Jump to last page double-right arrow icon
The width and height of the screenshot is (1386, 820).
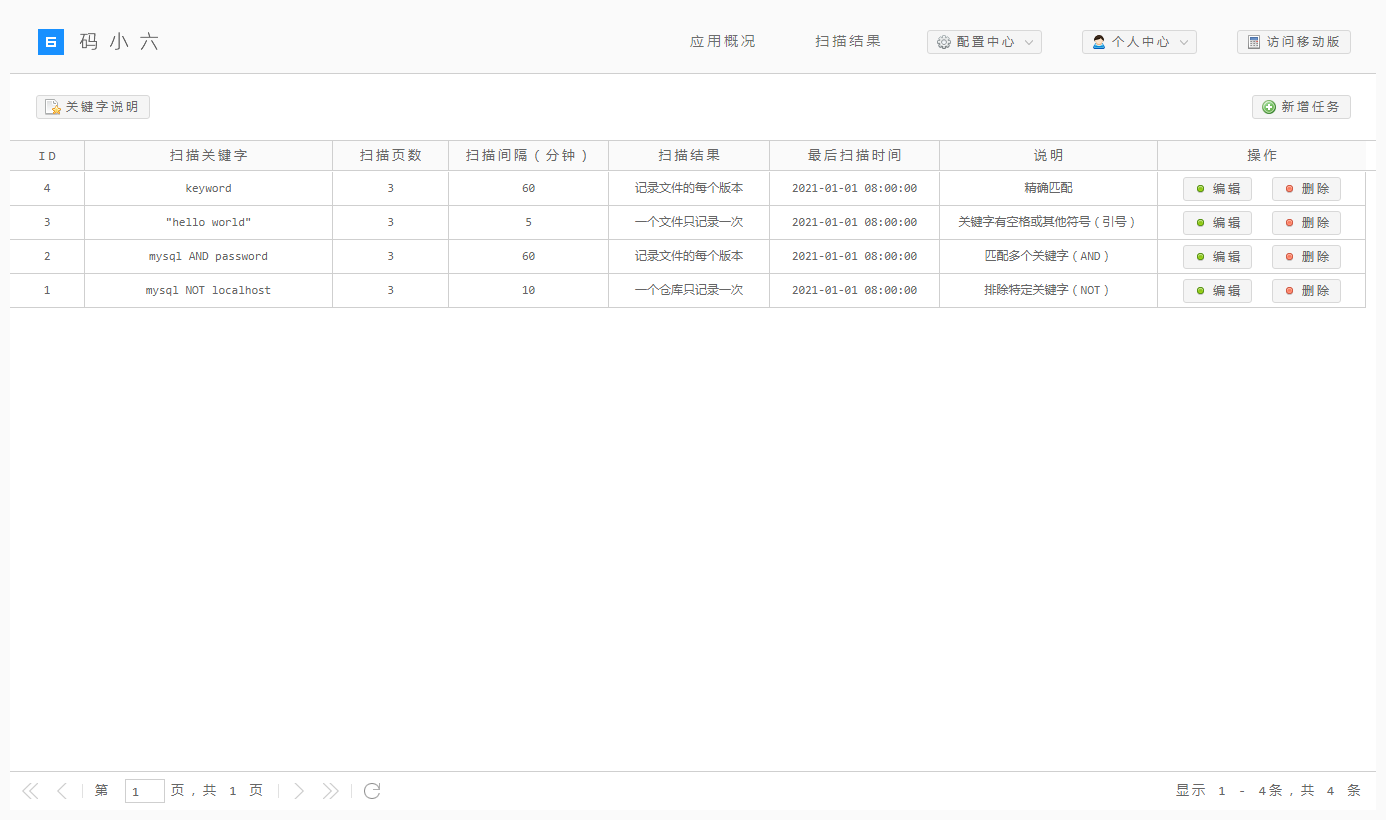coord(330,791)
